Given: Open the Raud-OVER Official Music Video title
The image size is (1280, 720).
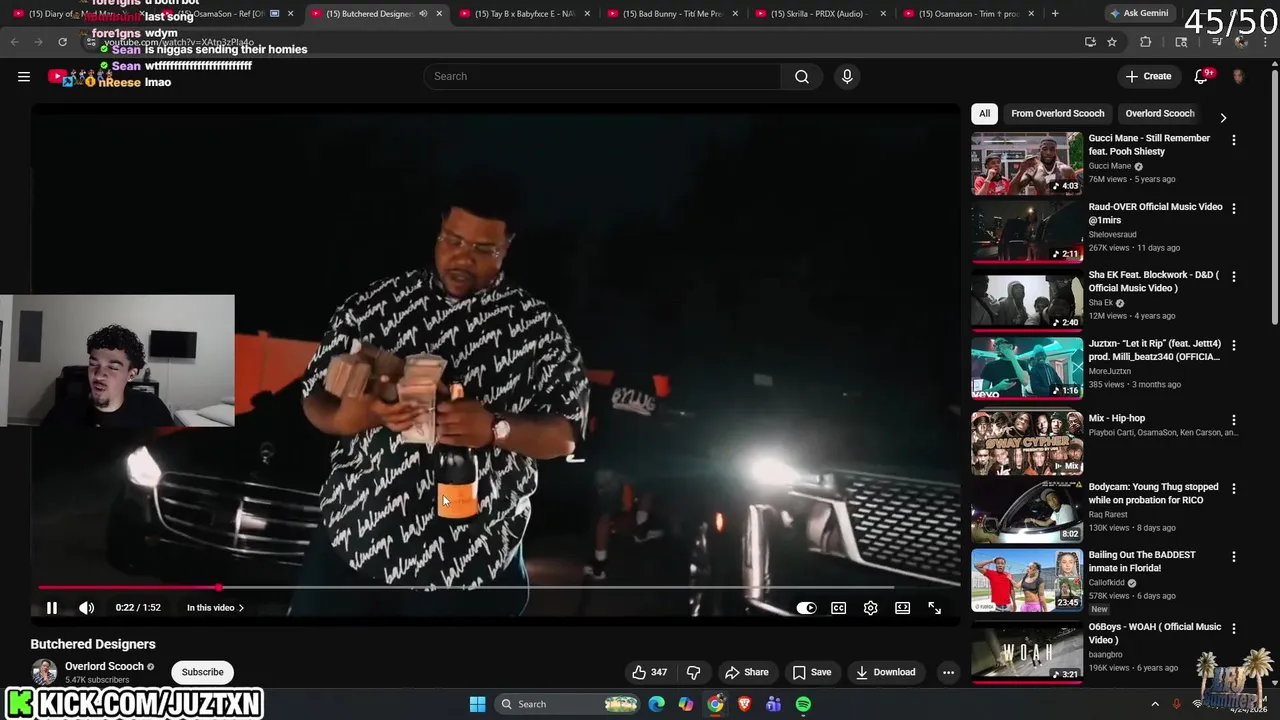Looking at the screenshot, I should [1155, 213].
